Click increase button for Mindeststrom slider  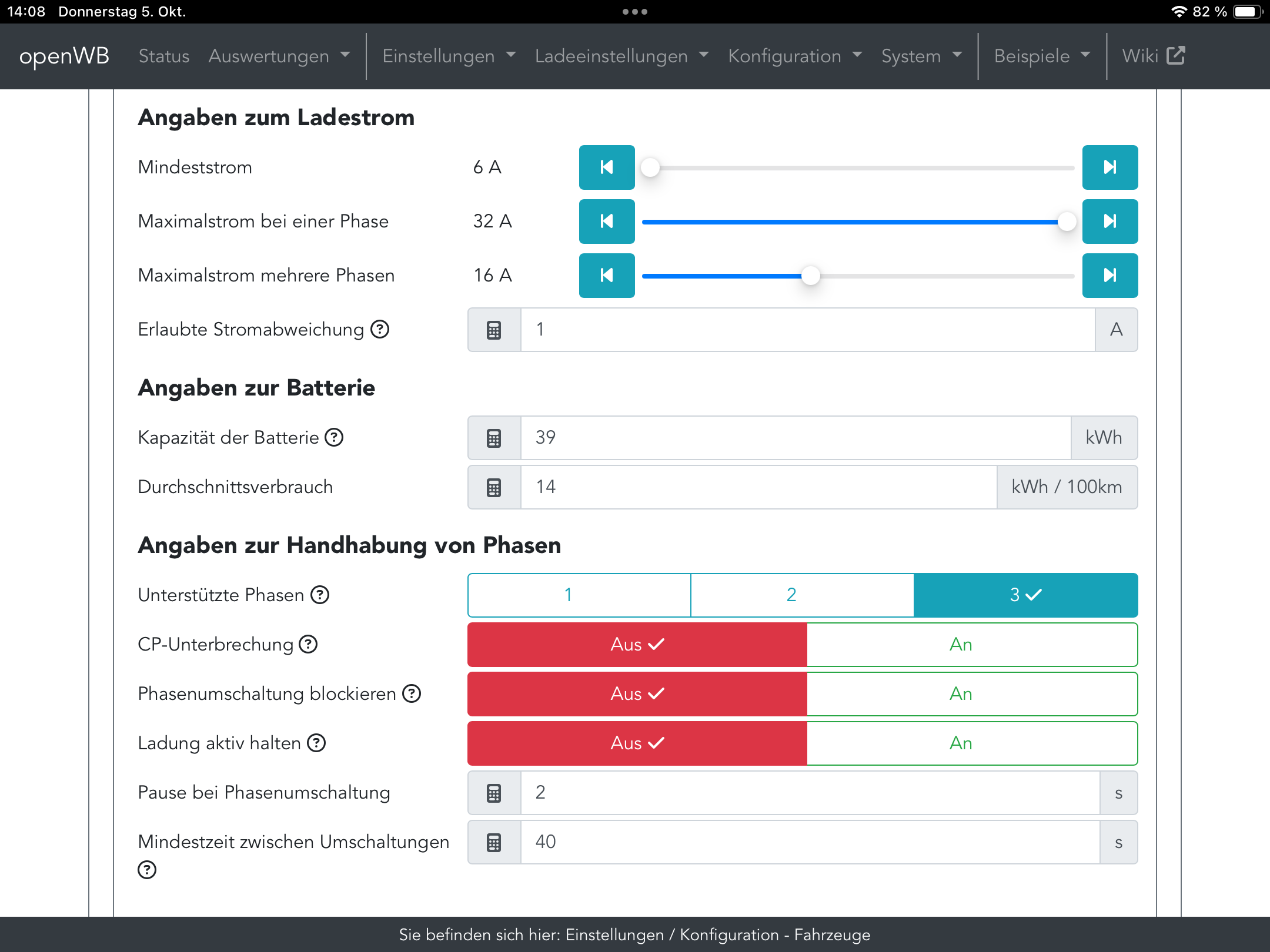tap(1109, 167)
